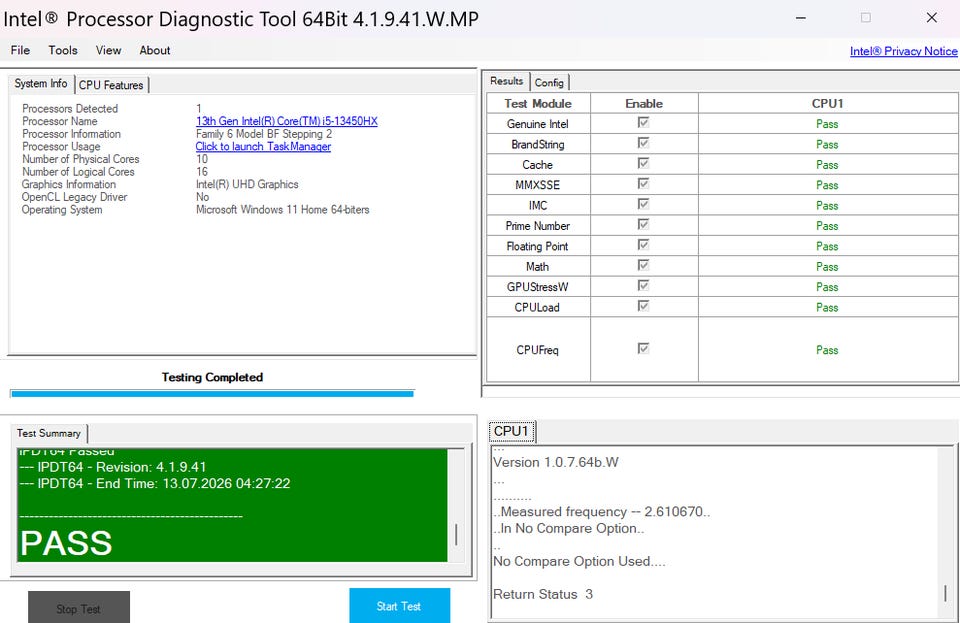Toggle the GPUStressW test checkbox

click(643, 285)
